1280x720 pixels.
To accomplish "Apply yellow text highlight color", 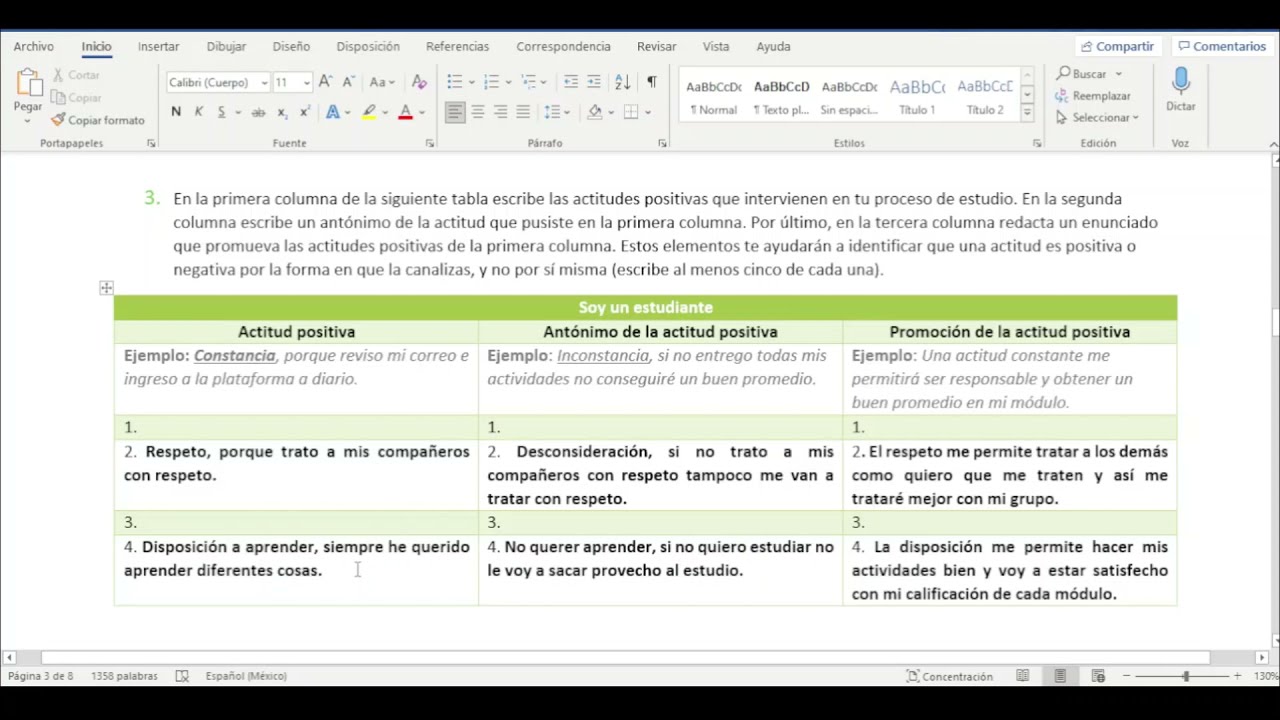I will [369, 112].
